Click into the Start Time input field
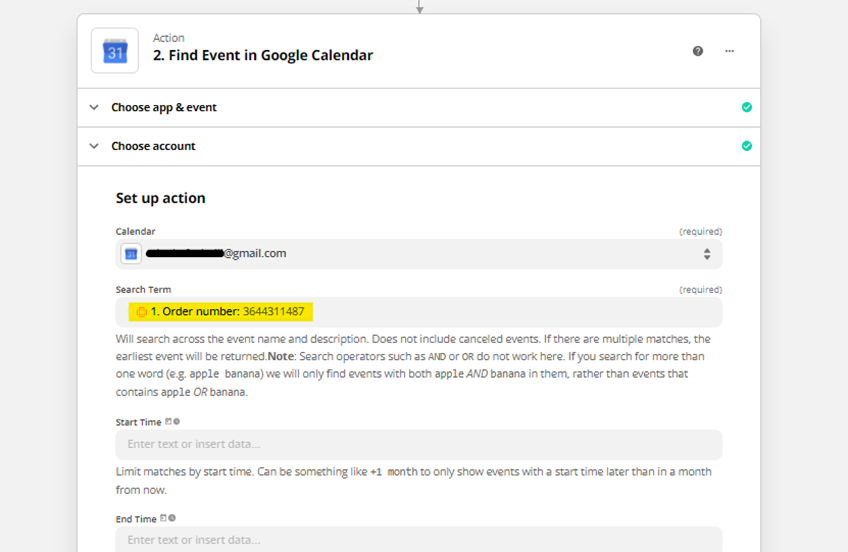 click(419, 444)
